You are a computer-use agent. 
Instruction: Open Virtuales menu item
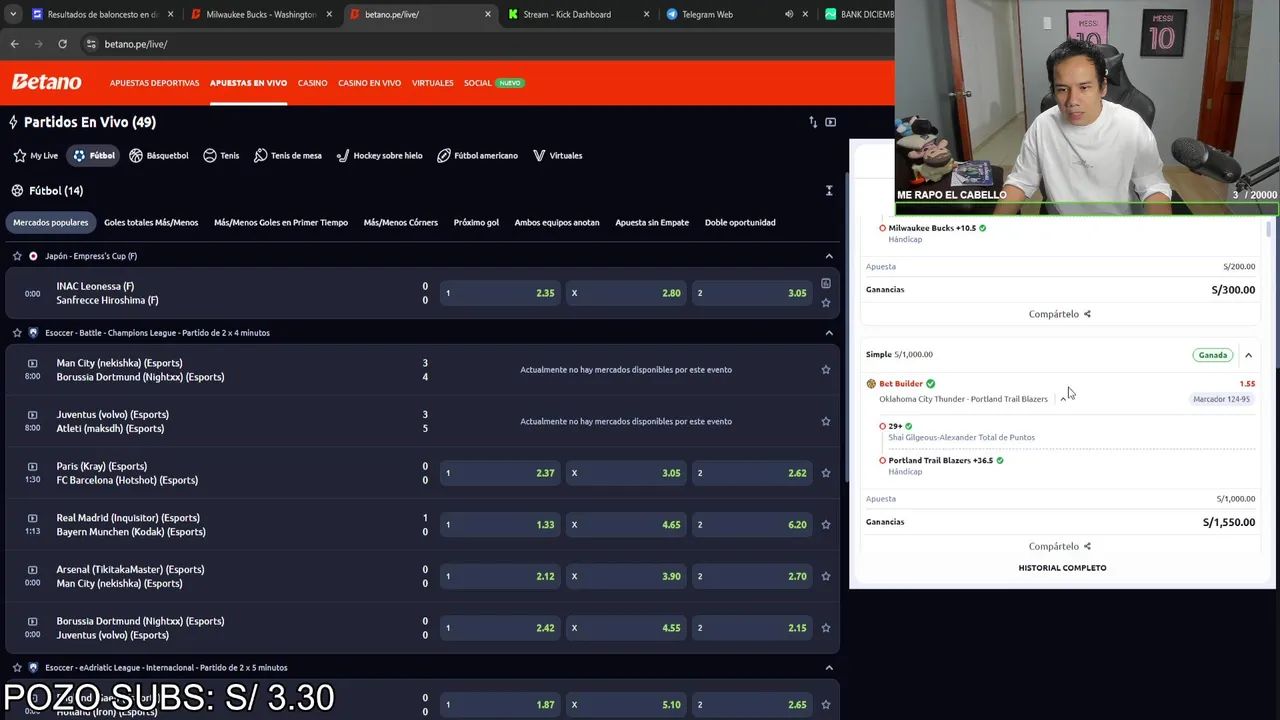tap(432, 83)
